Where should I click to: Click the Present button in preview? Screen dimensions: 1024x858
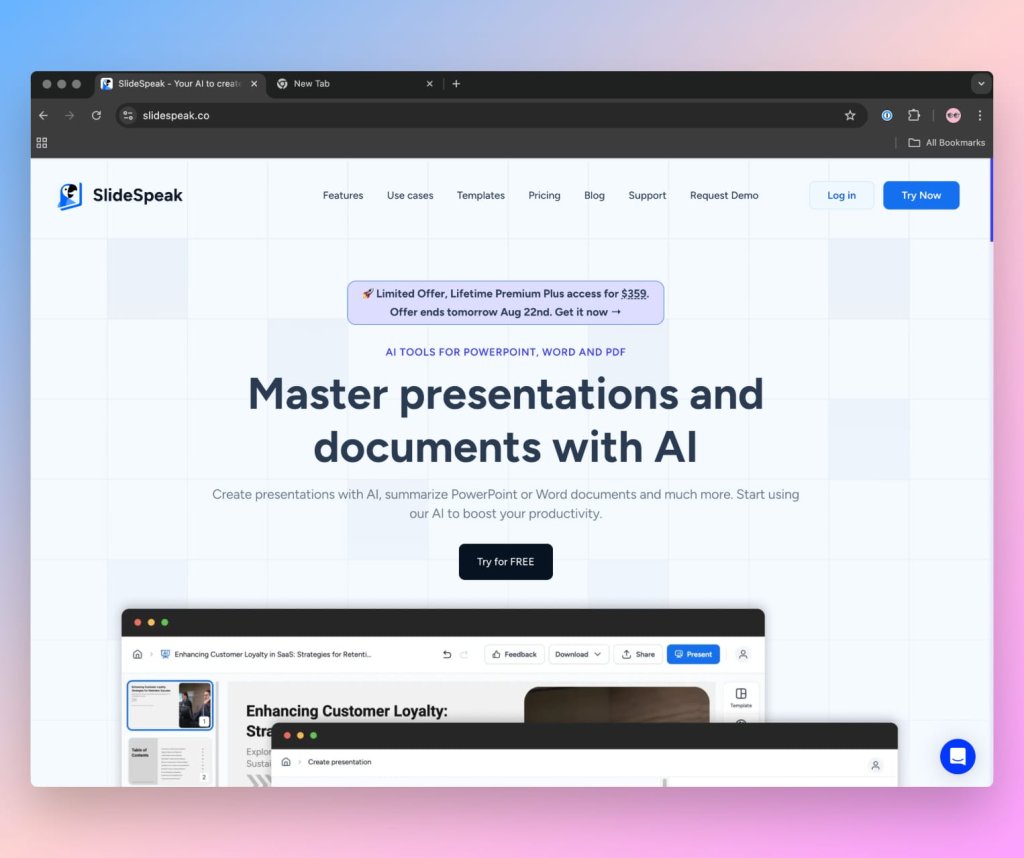[693, 654]
